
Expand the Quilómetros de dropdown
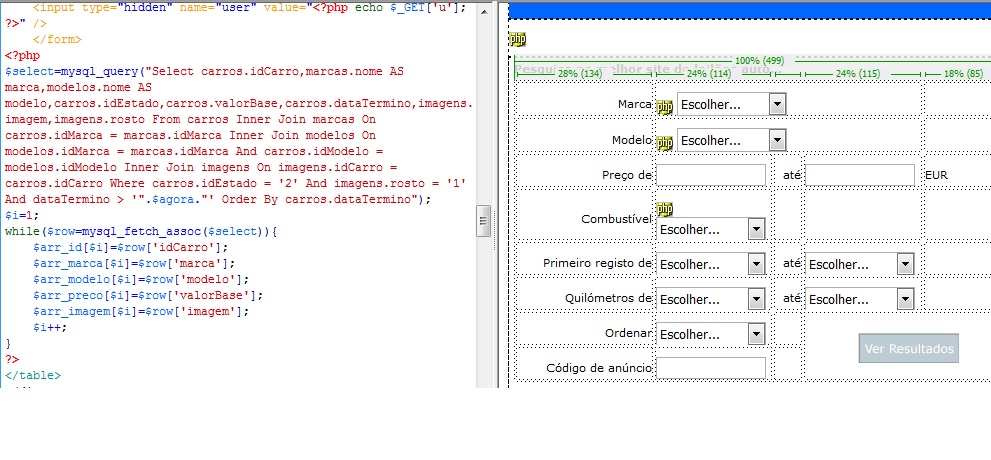(711, 299)
